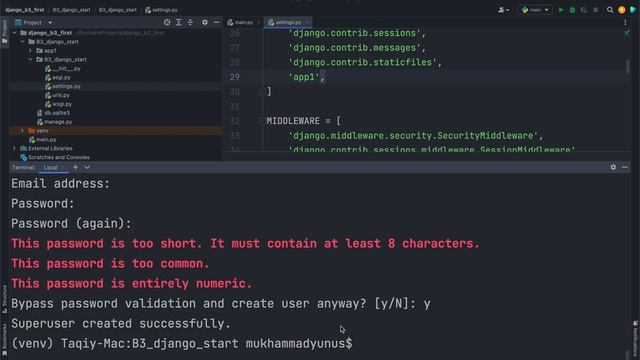This screenshot has width=640, height=360.
Task: Select settings.py in project tree
Action: (x=66, y=86)
